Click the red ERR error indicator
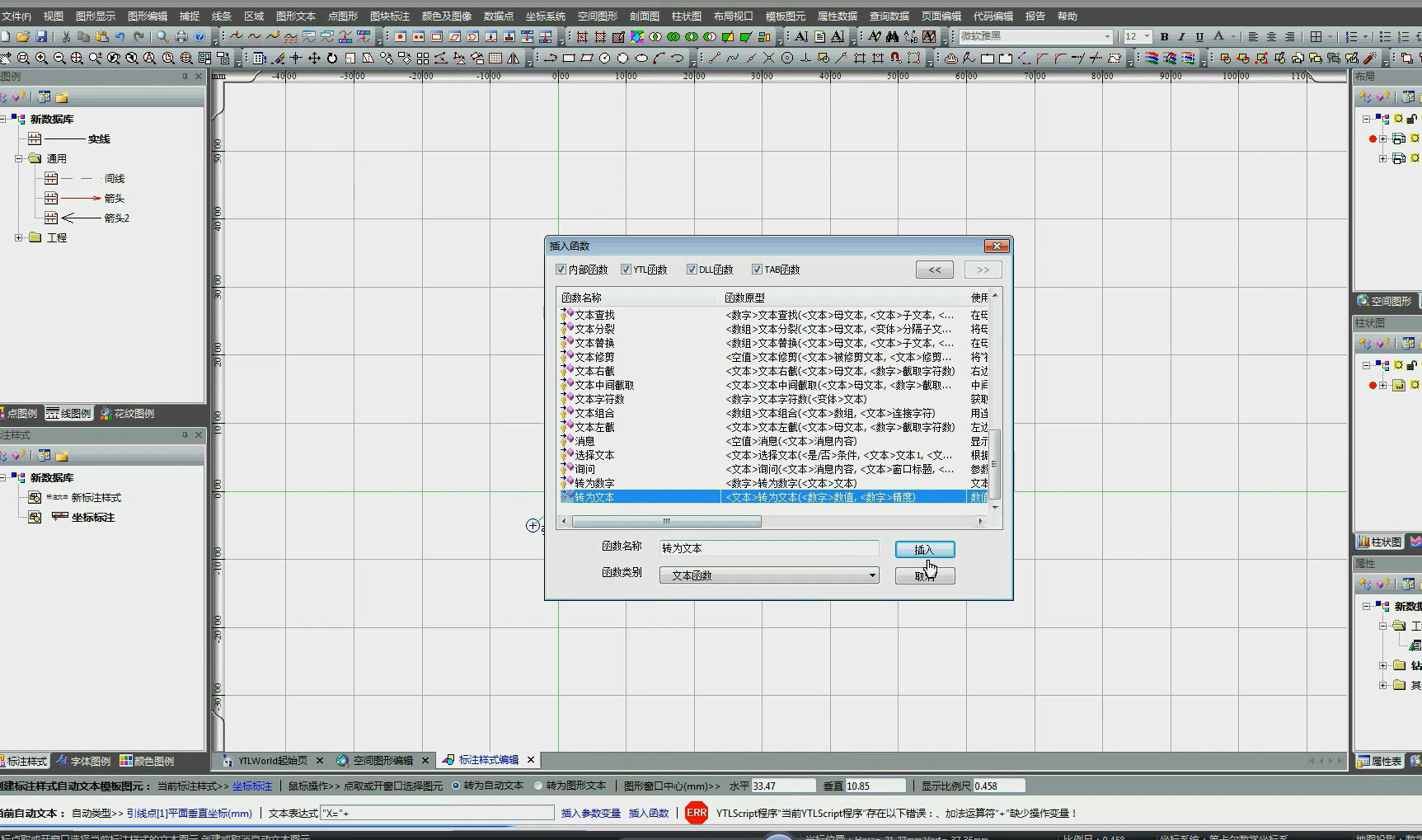1422x840 pixels. coord(697,813)
